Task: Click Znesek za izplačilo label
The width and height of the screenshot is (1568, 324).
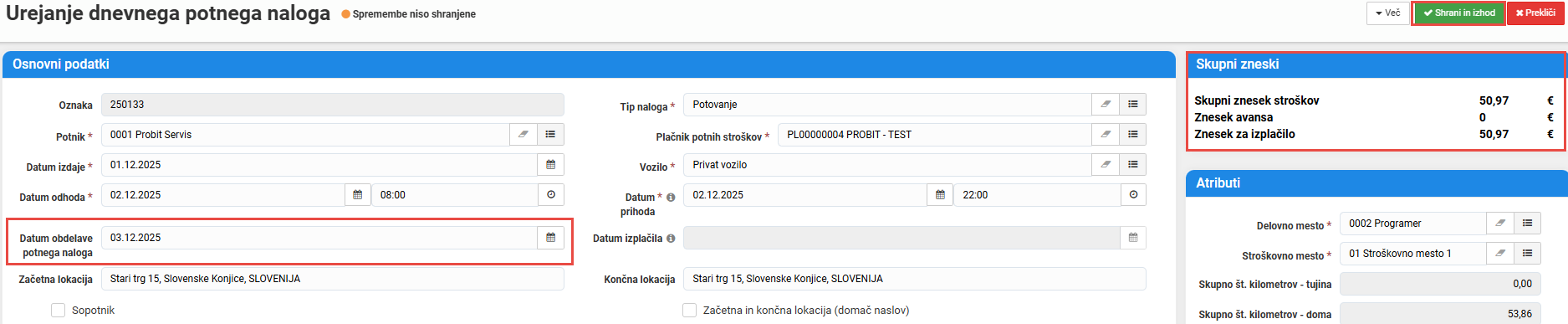Action: 1244,134
